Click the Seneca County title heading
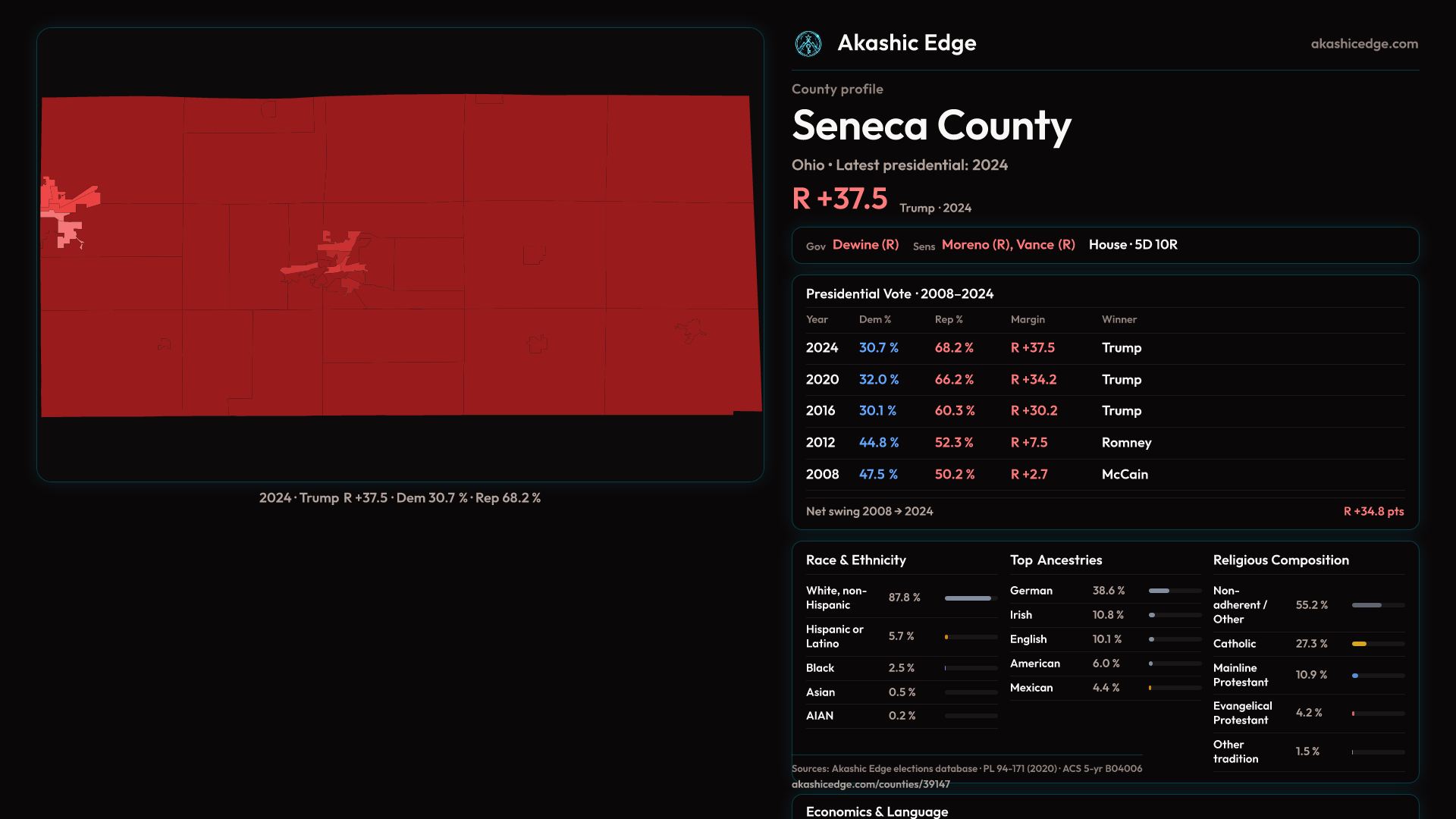Screen dimensions: 1456x819 coord(930,126)
